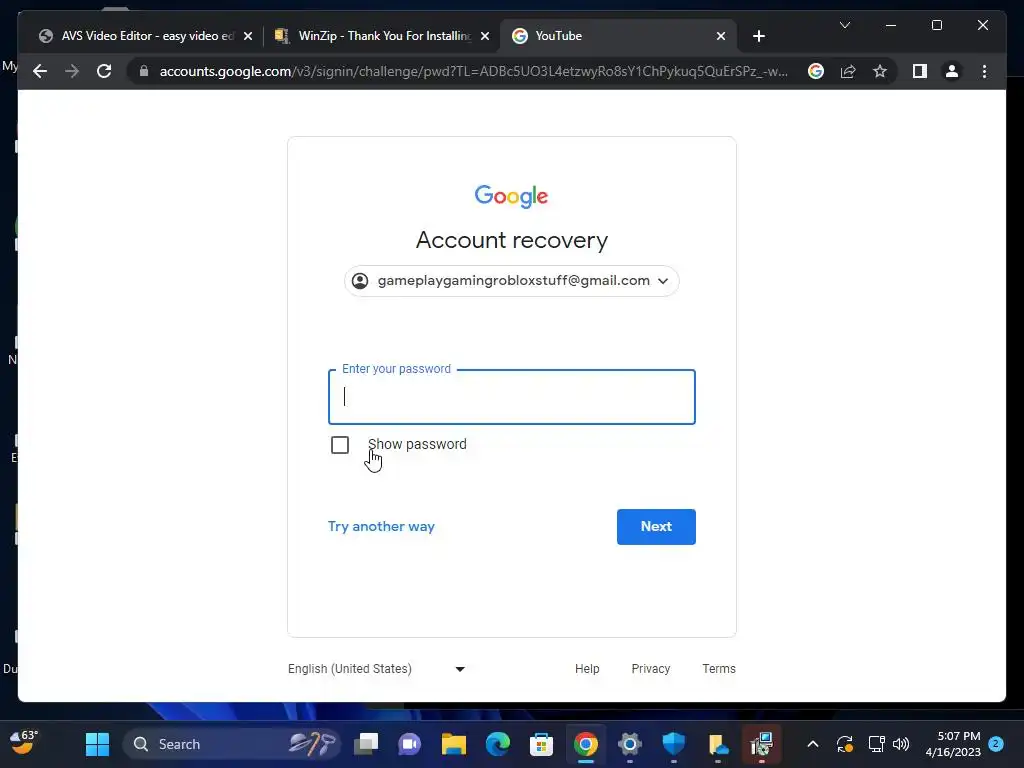1024x768 pixels.
Task: Open the weather widget showing 63°
Action: pyautogui.click(x=24, y=743)
